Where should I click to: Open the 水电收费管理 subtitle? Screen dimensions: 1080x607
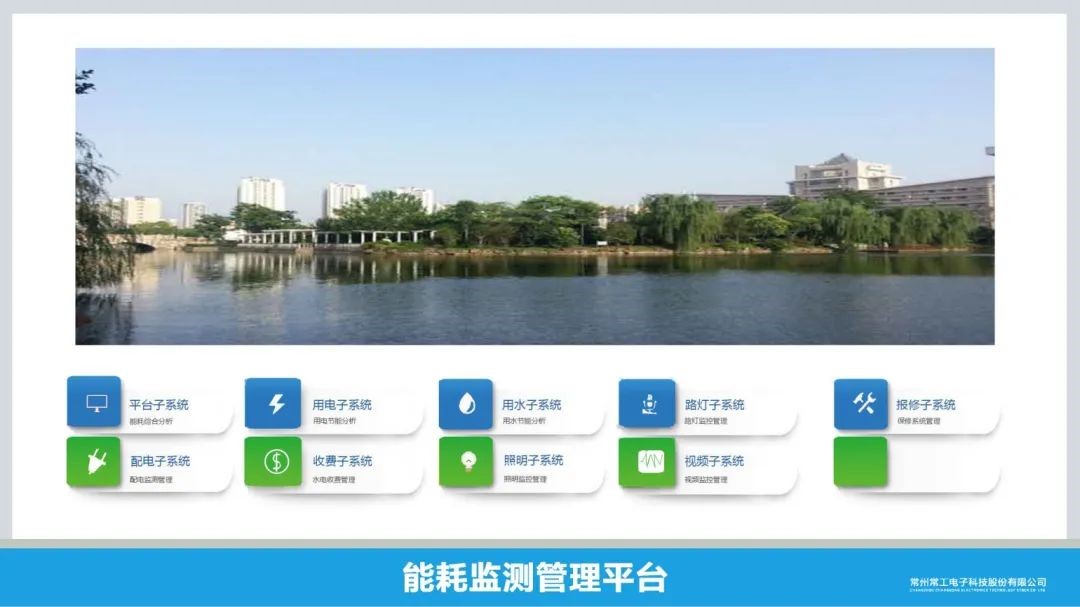click(334, 480)
